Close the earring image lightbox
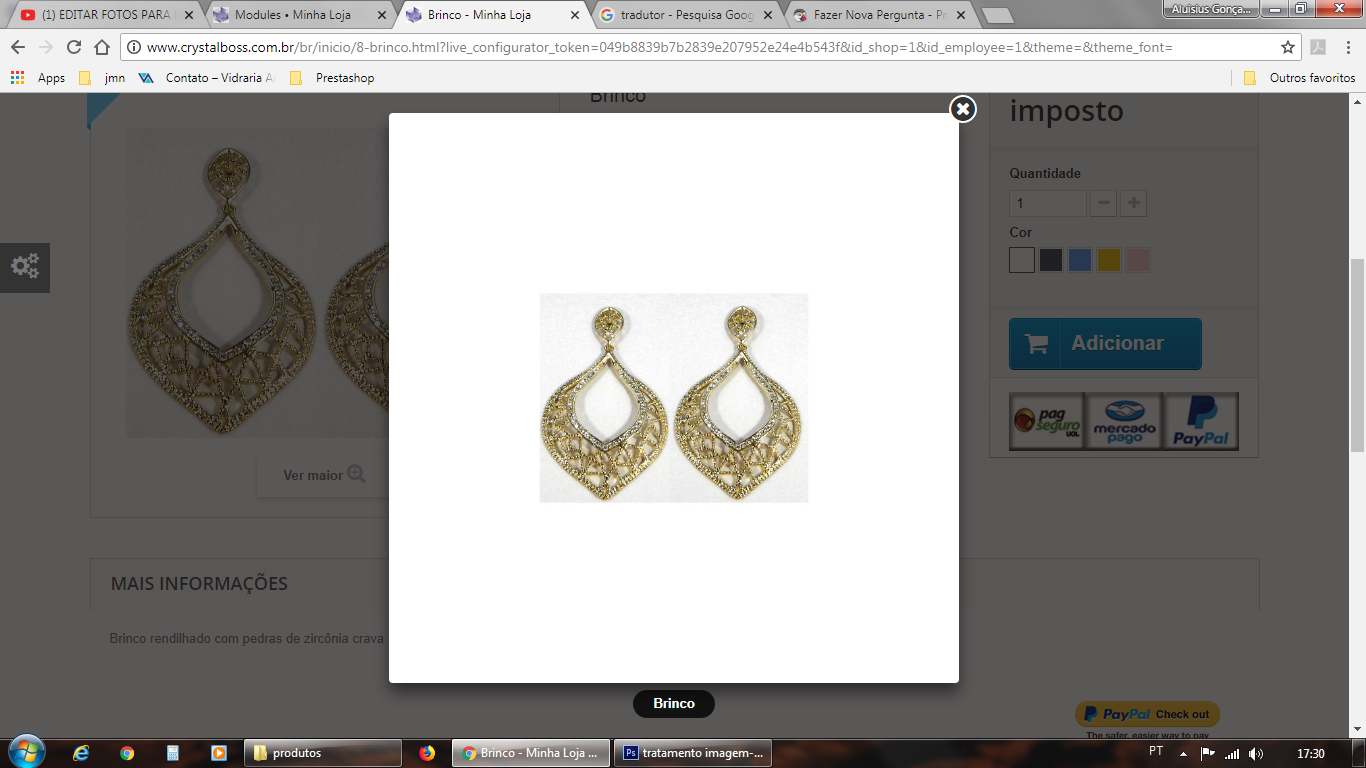This screenshot has width=1366, height=768. 962,109
